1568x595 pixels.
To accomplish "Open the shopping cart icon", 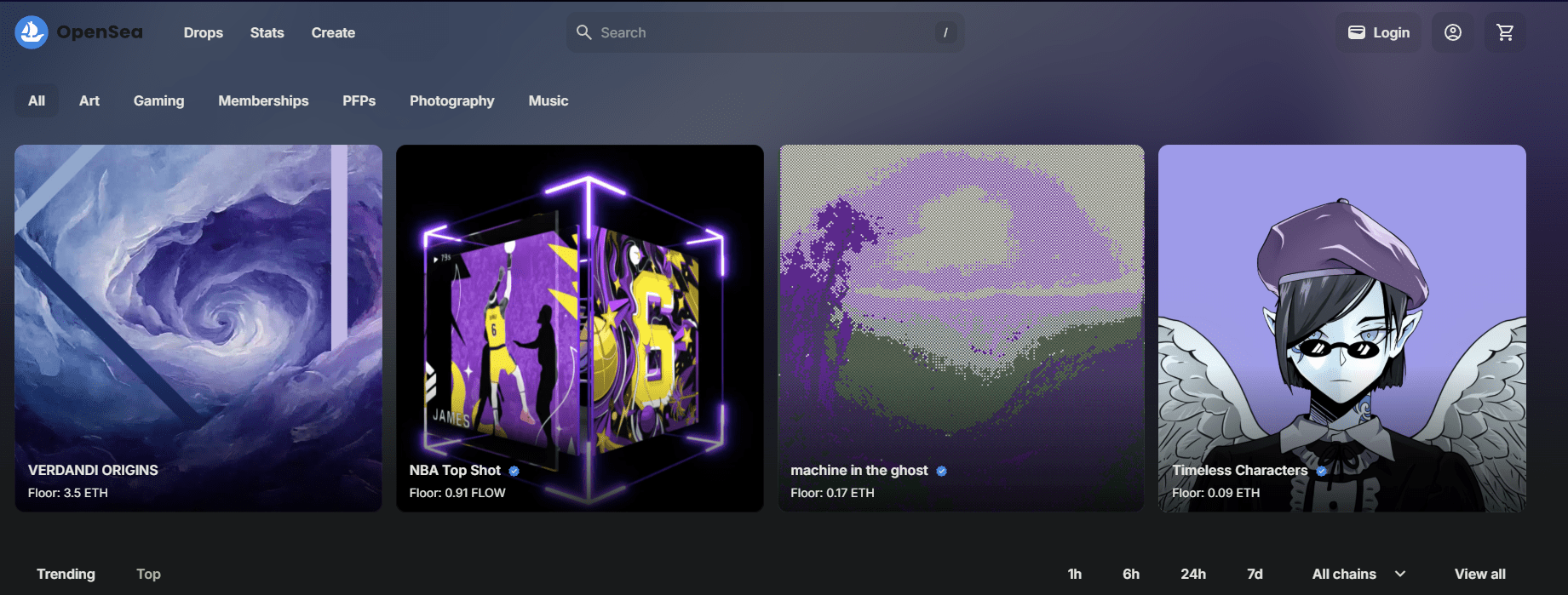I will 1505,32.
